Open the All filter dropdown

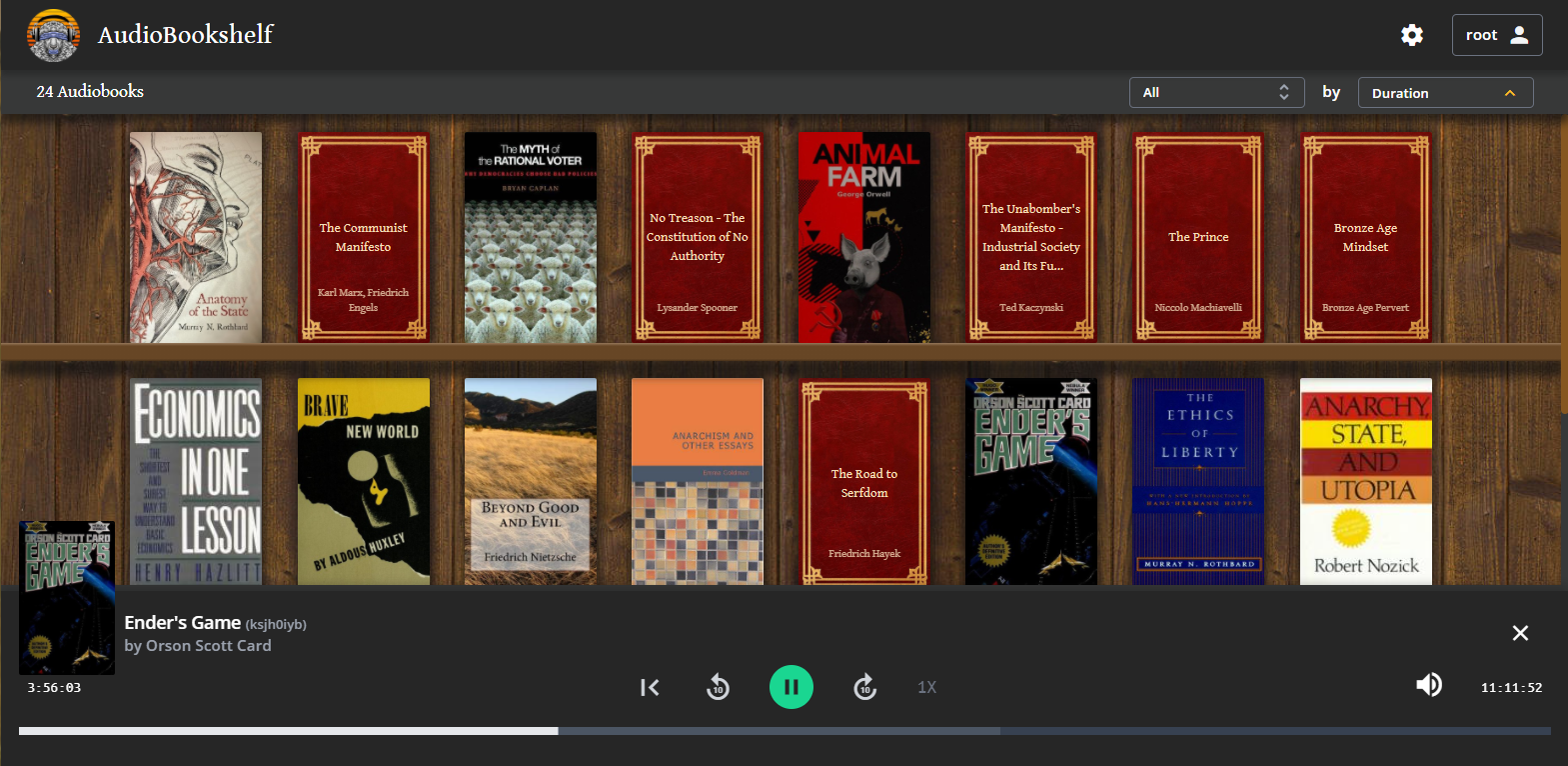click(x=1216, y=92)
